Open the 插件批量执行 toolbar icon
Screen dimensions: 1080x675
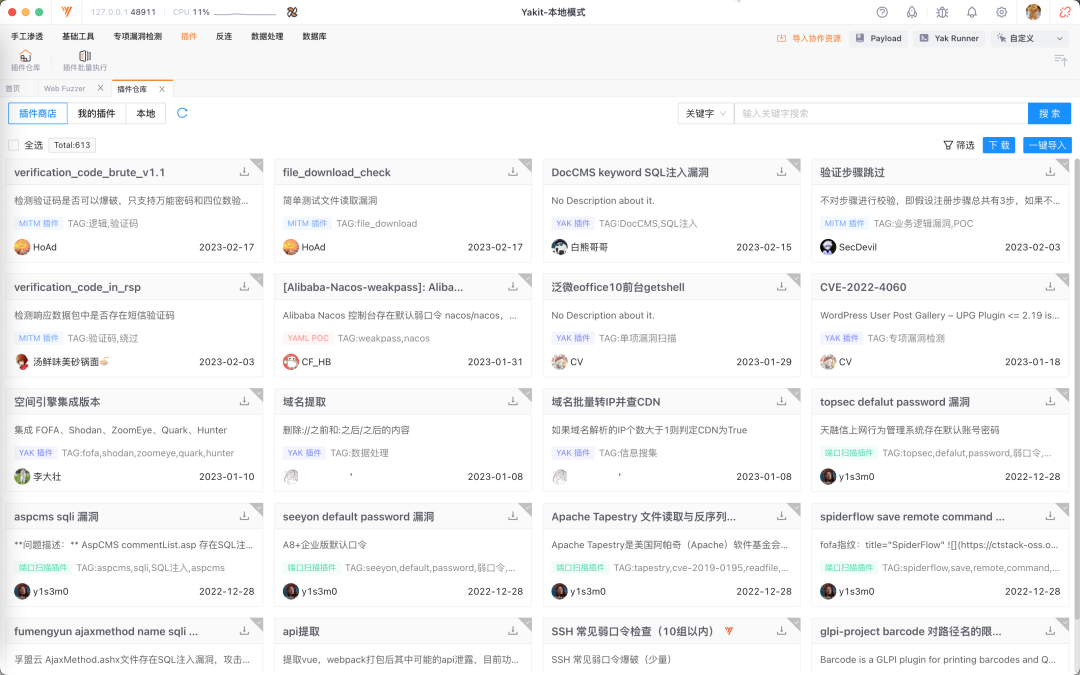pyautogui.click(x=85, y=61)
